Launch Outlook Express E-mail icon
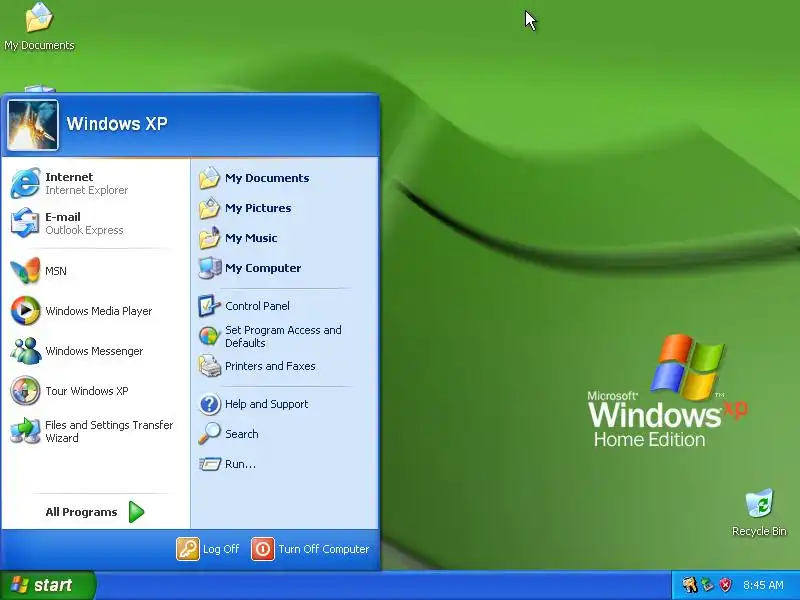 (x=25, y=223)
